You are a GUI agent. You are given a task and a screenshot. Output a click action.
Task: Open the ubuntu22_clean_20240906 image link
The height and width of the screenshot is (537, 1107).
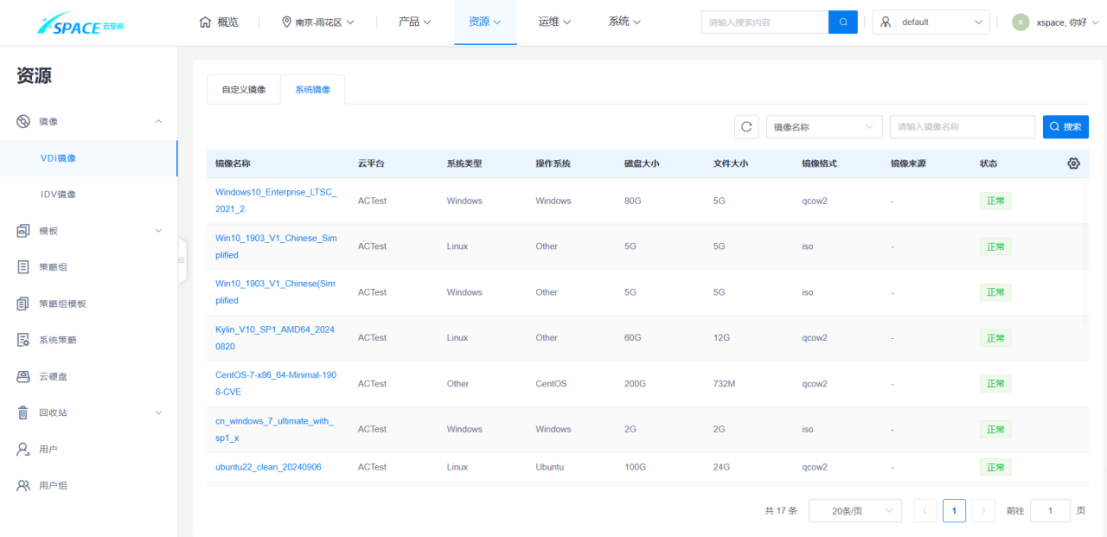tap(268, 467)
